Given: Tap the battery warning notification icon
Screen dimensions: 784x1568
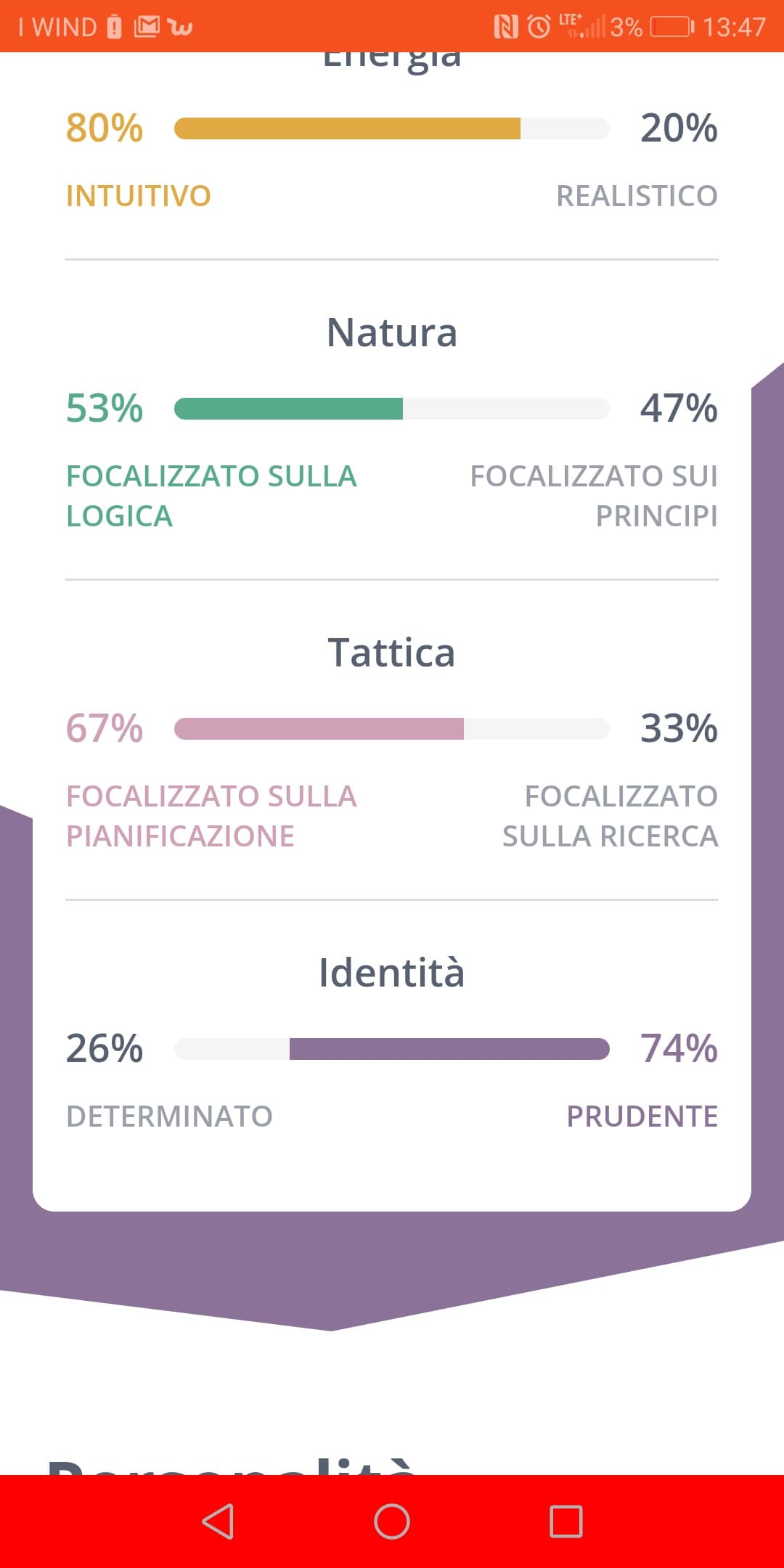Looking at the screenshot, I should coord(114,27).
